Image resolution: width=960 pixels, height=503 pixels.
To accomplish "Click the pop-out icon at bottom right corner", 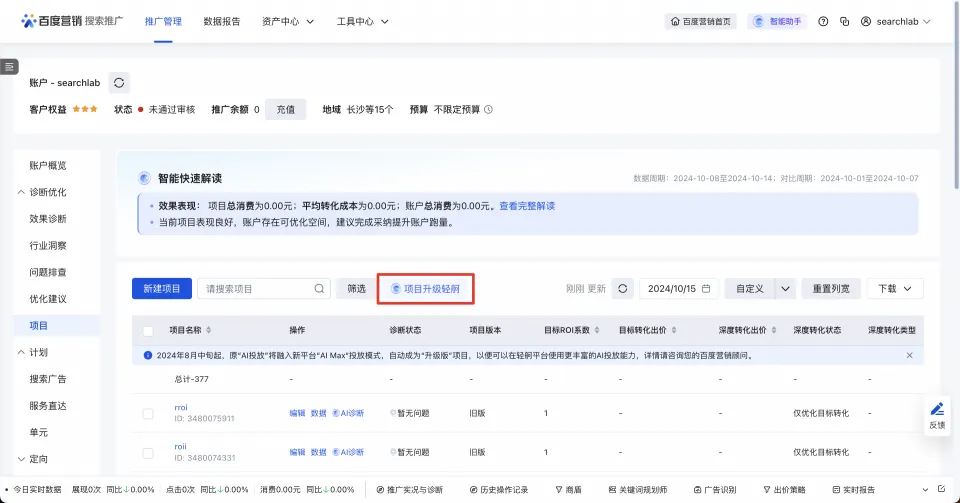I will 942,489.
